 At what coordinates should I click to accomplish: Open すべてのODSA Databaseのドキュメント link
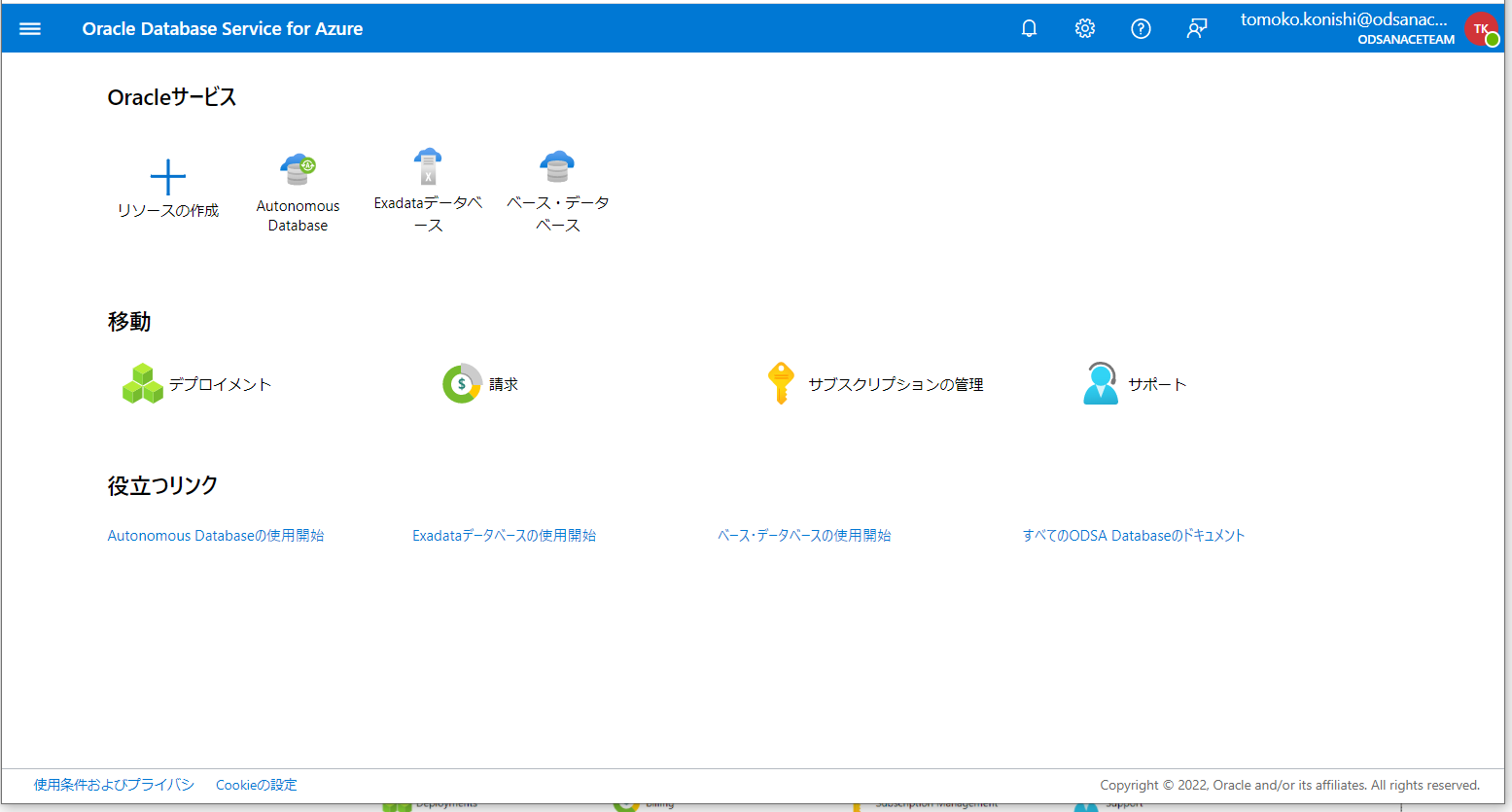(1134, 536)
